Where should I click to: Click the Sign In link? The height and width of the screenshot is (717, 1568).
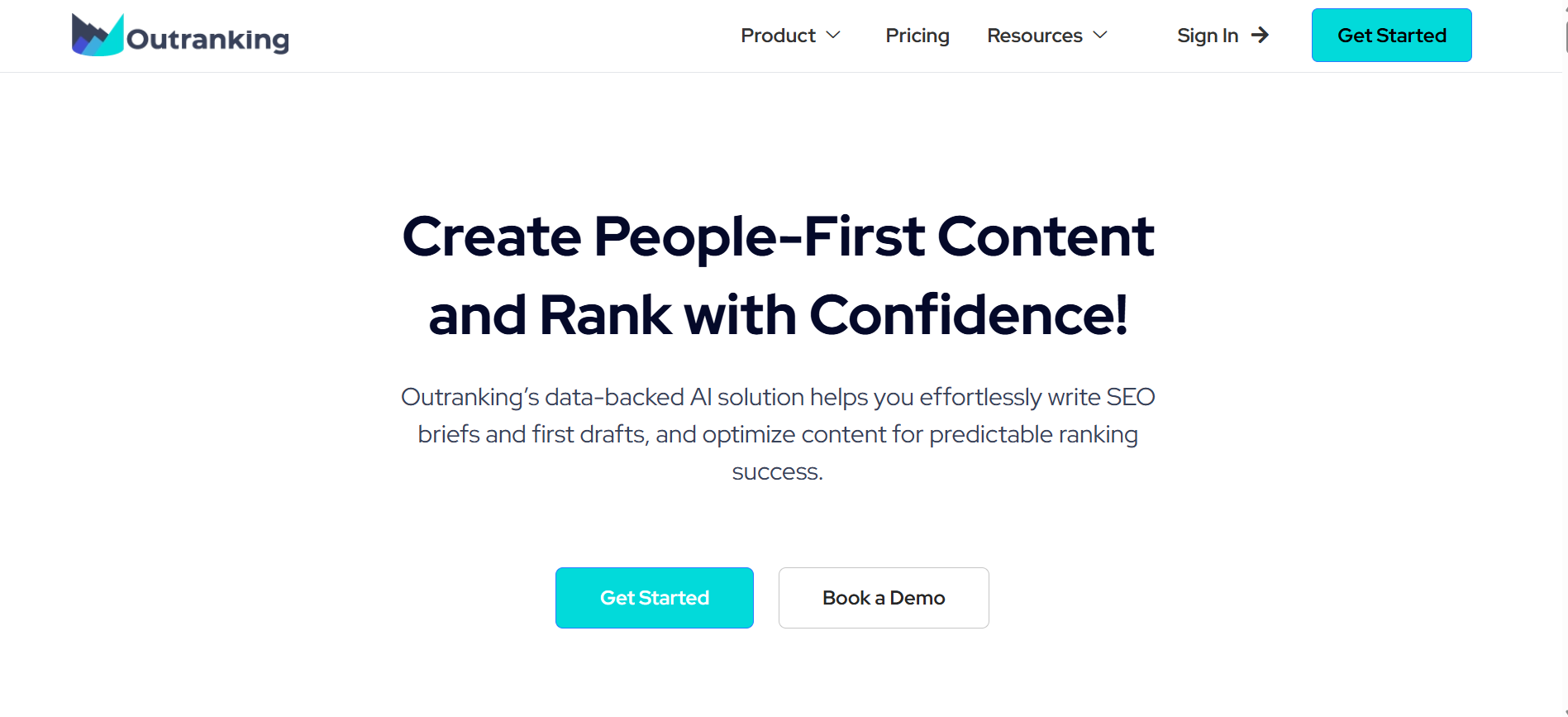tap(1208, 36)
